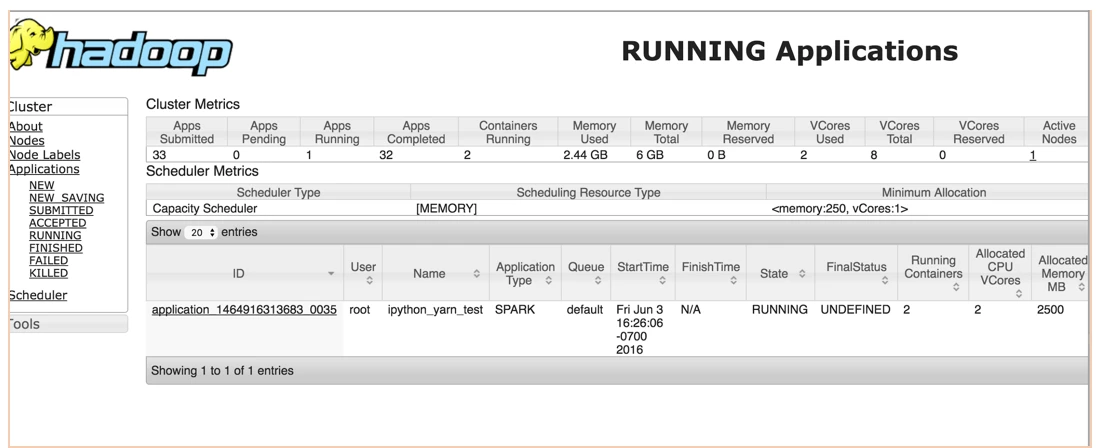This screenshot has width=1100, height=448.
Task: Sort the Allocated CPU VCores column
Action: tap(1019, 294)
